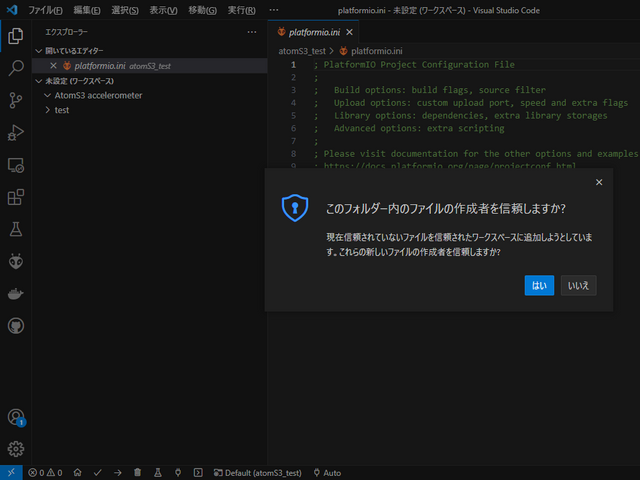The image size is (640, 480).
Task: Open the GitHub icon in activity bar
Action: coord(16,326)
